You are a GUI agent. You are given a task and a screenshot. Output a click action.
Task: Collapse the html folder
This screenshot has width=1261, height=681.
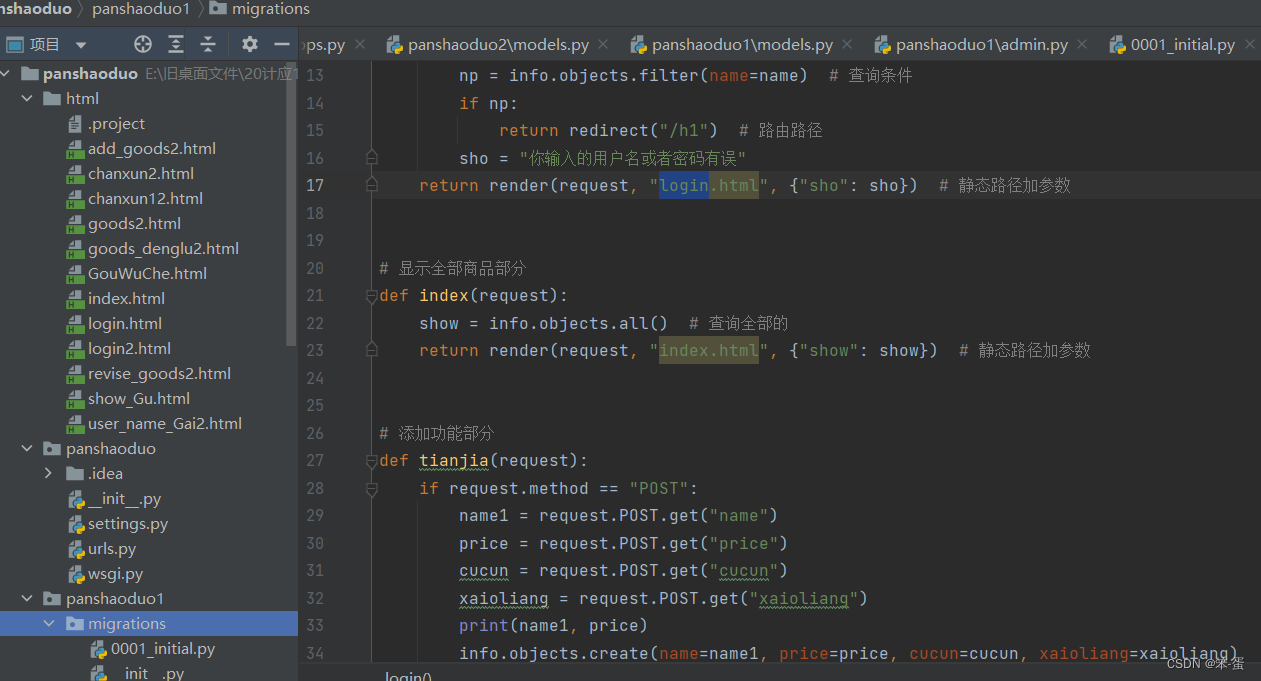tap(27, 98)
